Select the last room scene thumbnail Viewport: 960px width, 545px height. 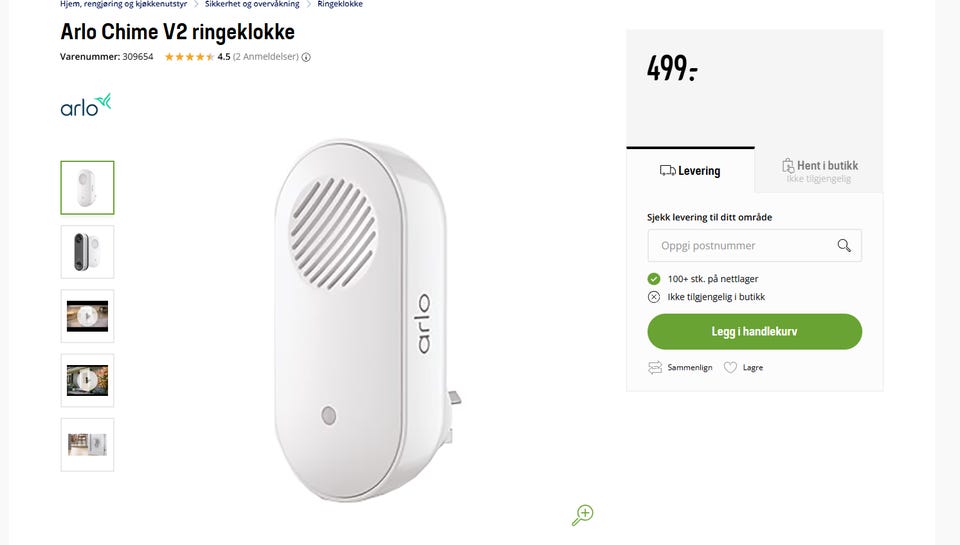[87, 445]
